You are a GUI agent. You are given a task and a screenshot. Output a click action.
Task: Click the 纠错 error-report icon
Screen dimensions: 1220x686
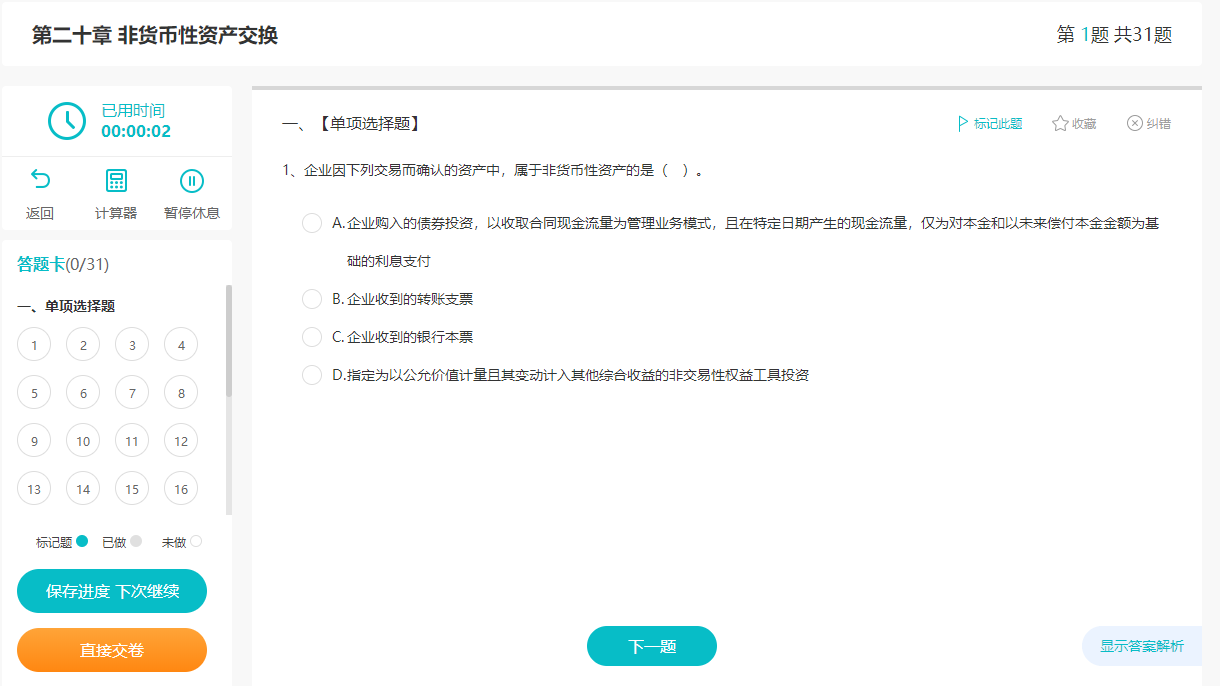(1135, 123)
